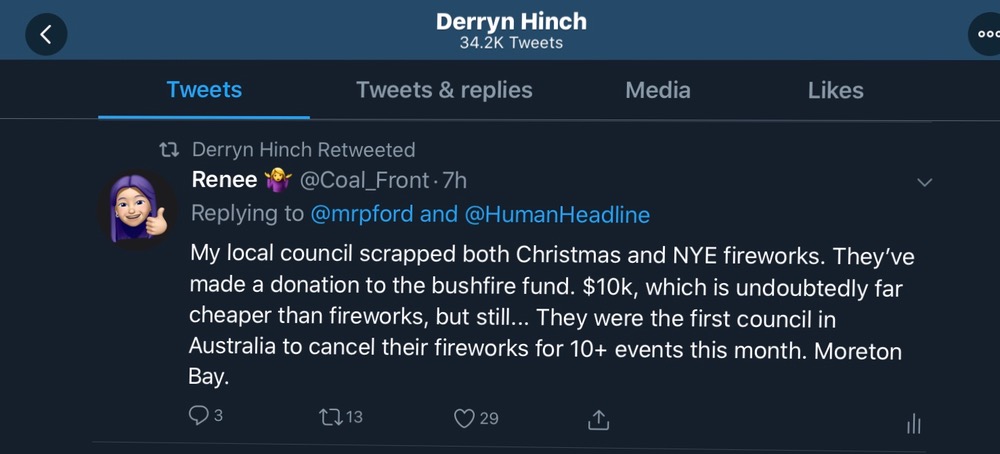This screenshot has height=454, width=1000.
Task: Select the Likes tab
Action: pyautogui.click(x=835, y=90)
